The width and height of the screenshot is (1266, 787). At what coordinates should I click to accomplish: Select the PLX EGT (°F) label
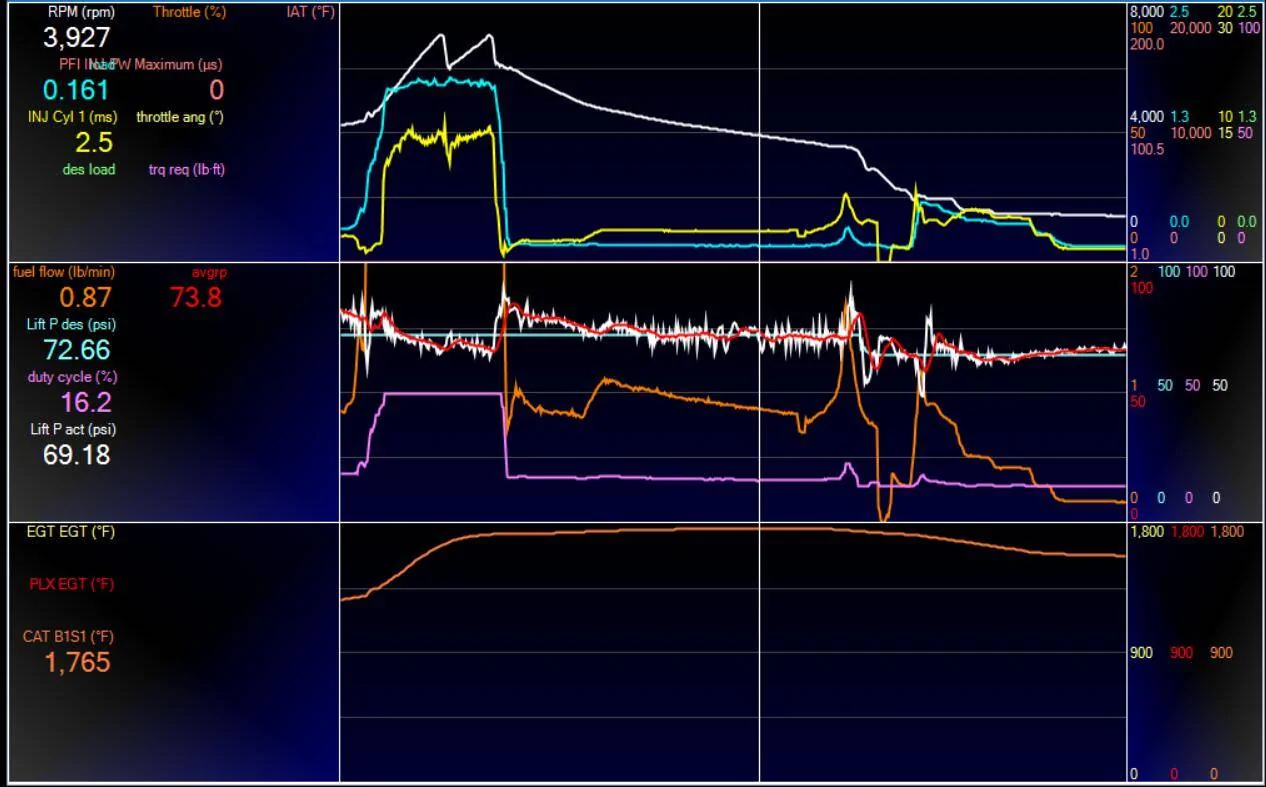click(x=71, y=584)
